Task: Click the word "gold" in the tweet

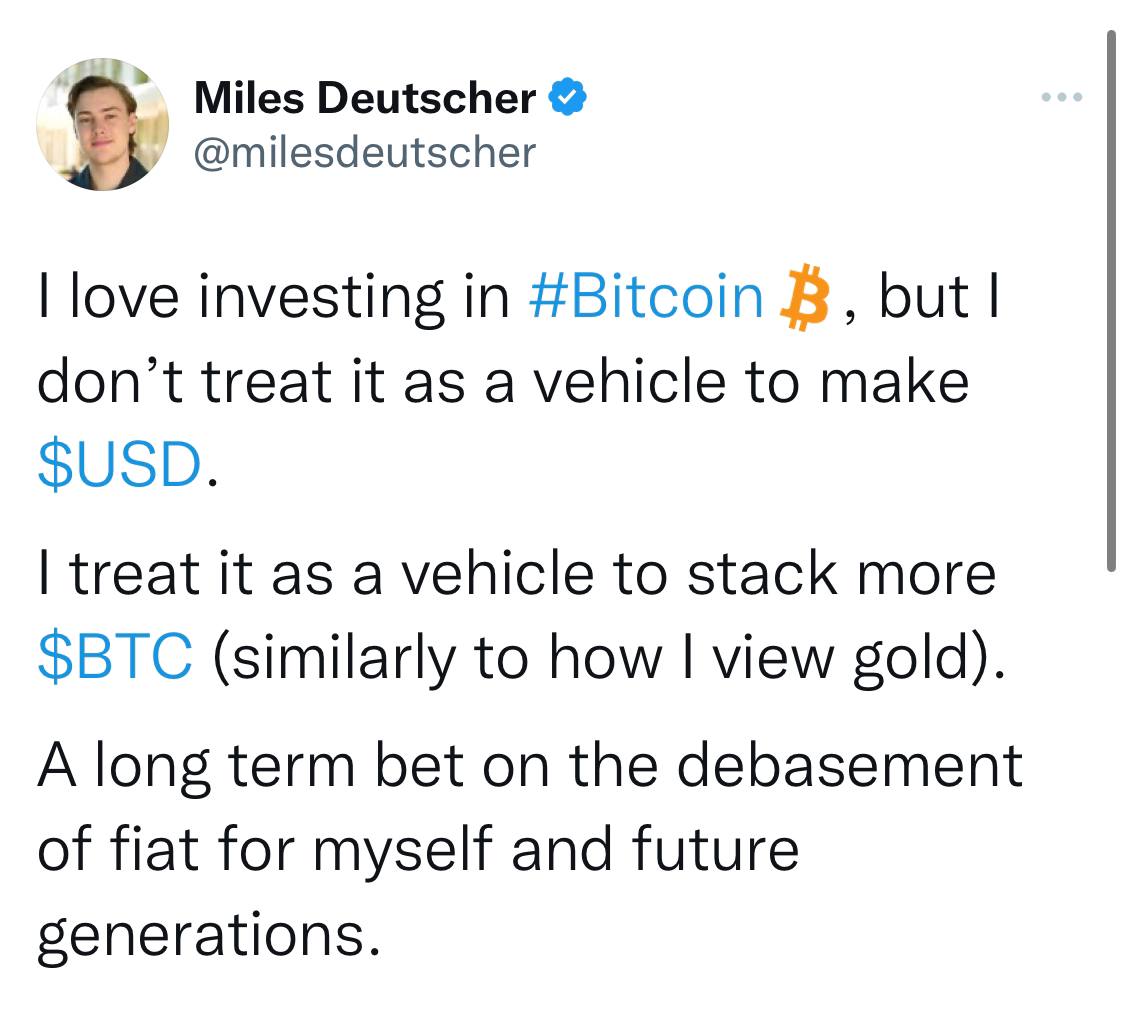Action: pyautogui.click(x=910, y=658)
